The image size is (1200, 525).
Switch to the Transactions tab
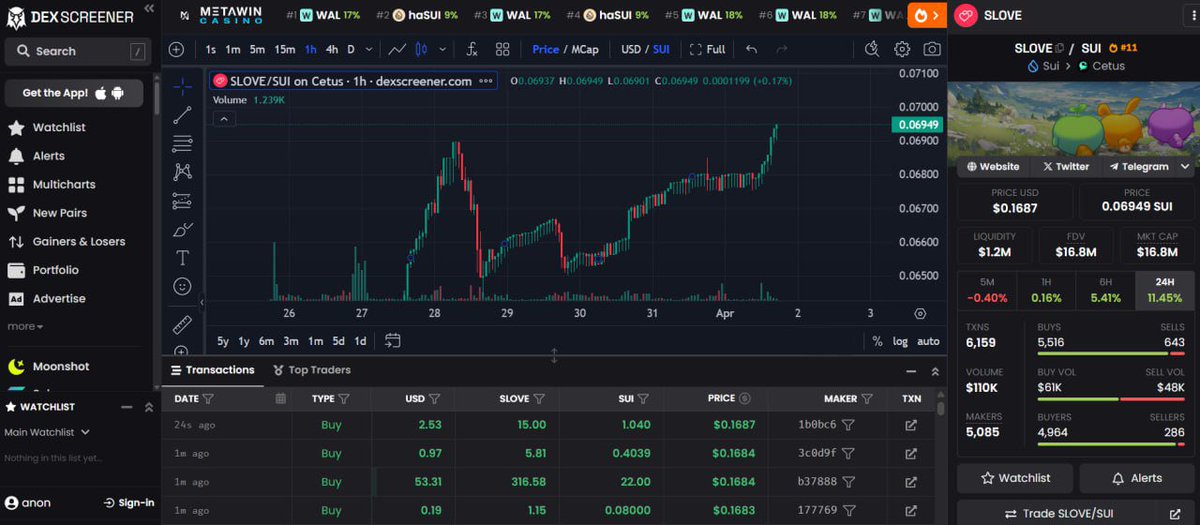(213, 370)
